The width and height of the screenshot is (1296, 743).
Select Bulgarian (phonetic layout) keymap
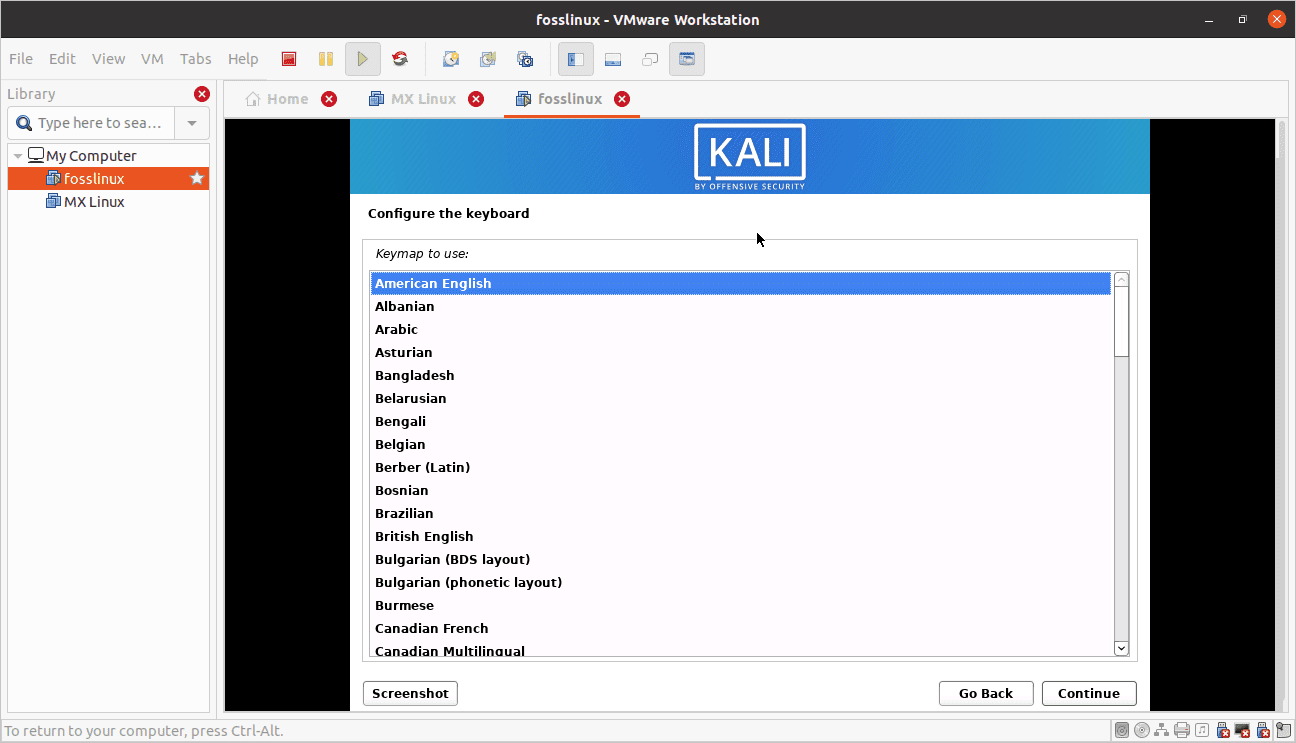(741, 582)
